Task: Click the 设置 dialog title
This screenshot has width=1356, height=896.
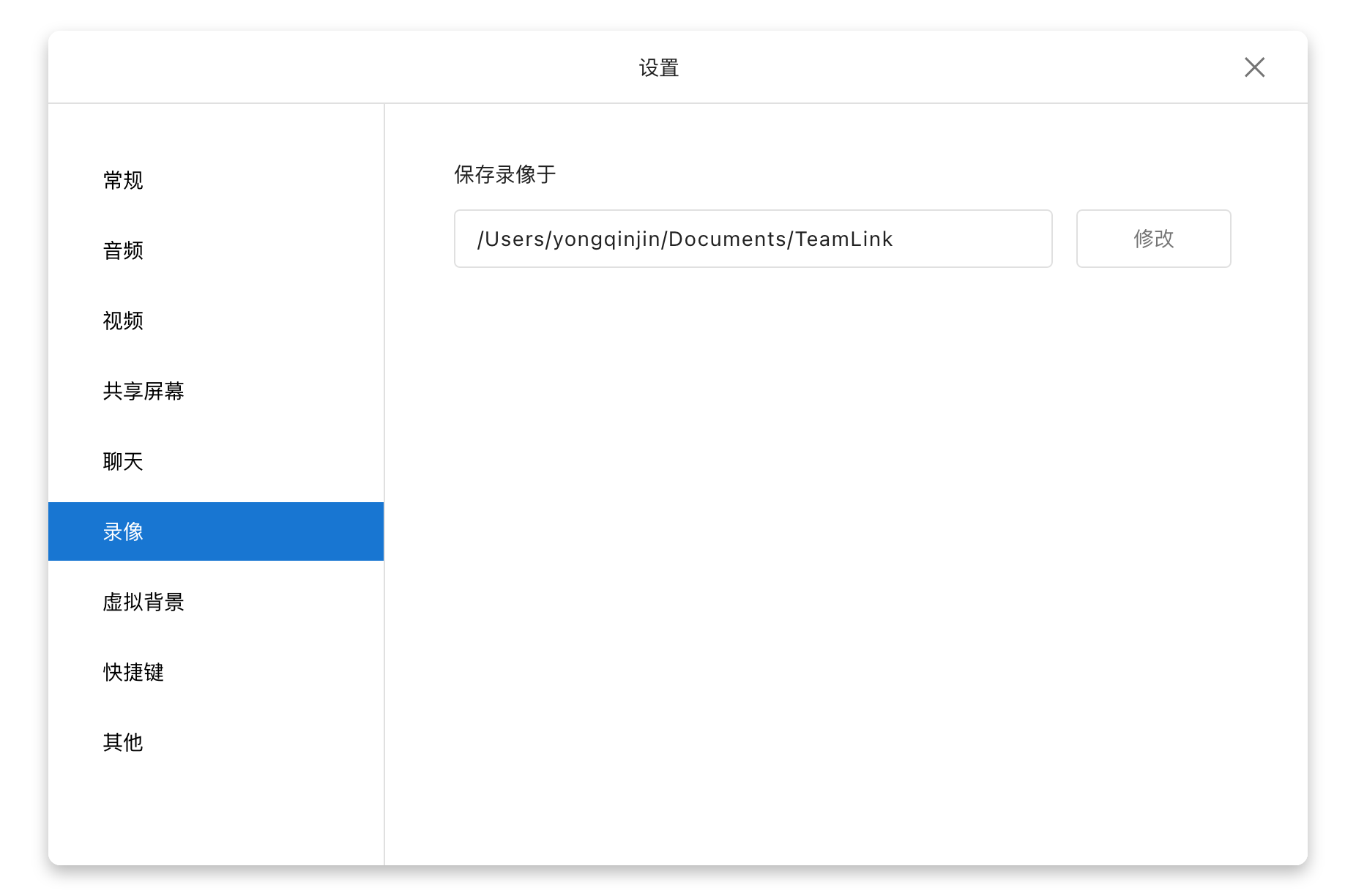Action: (657, 67)
